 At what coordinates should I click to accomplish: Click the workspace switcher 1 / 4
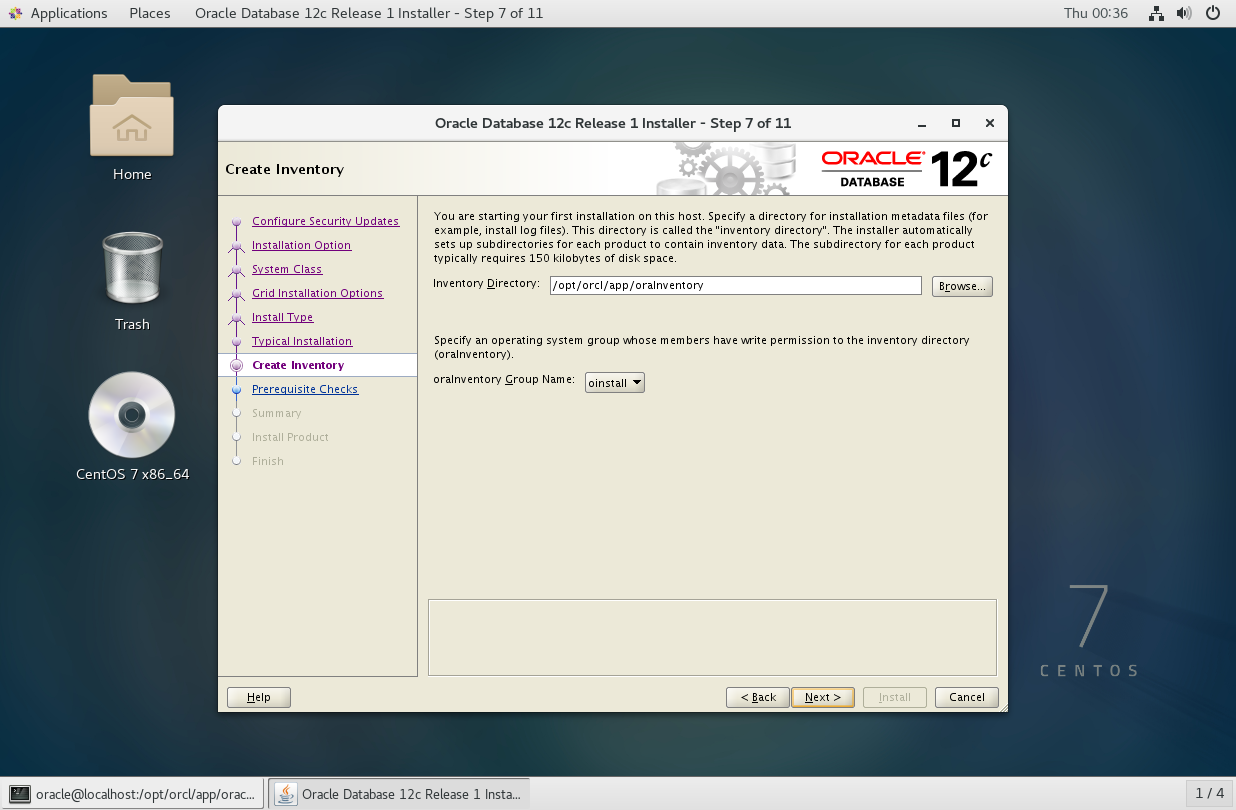1209,793
